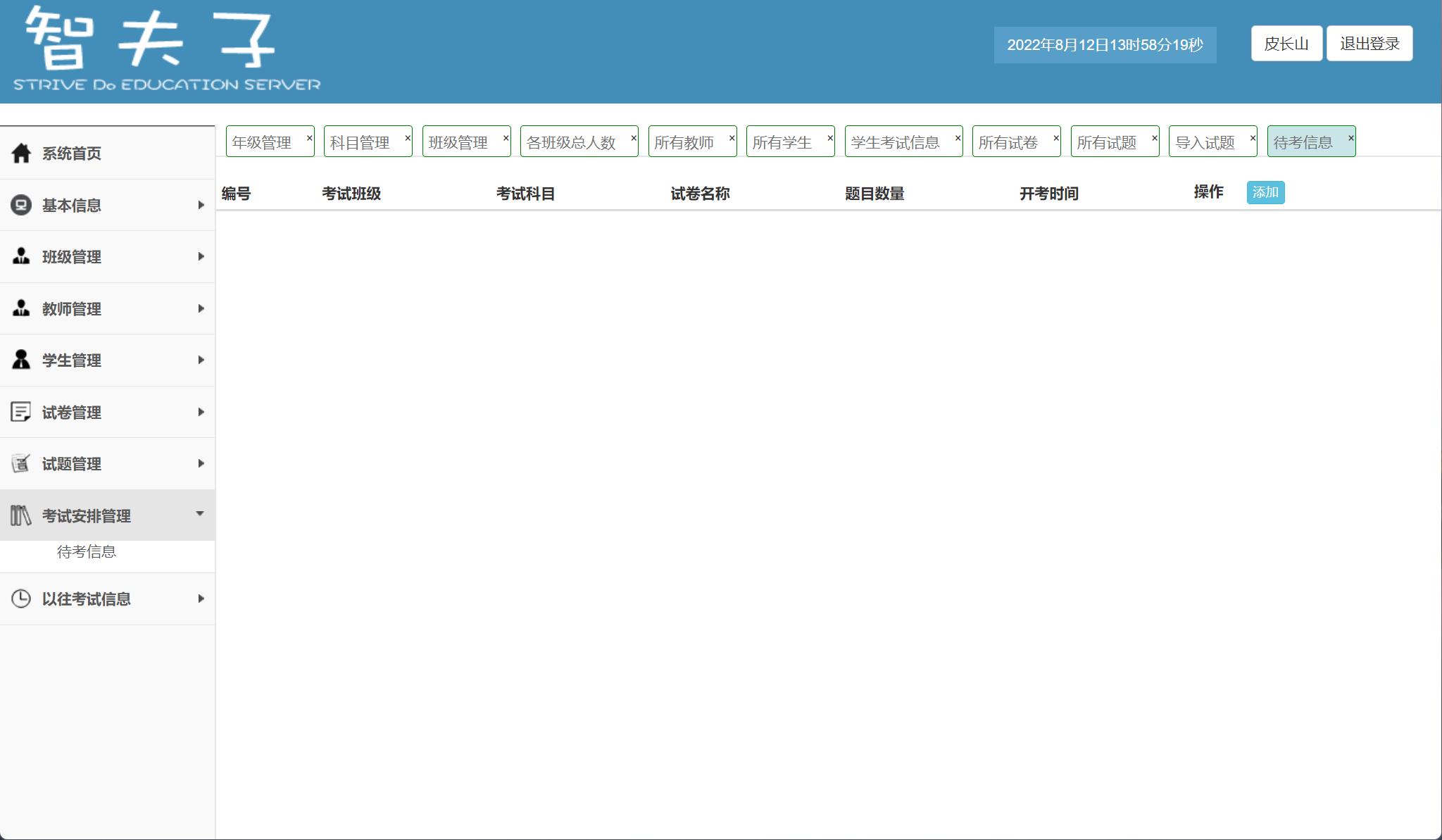The height and width of the screenshot is (840, 1442).
Task: Expand 以往考试信息 with its arrow
Action: [201, 598]
